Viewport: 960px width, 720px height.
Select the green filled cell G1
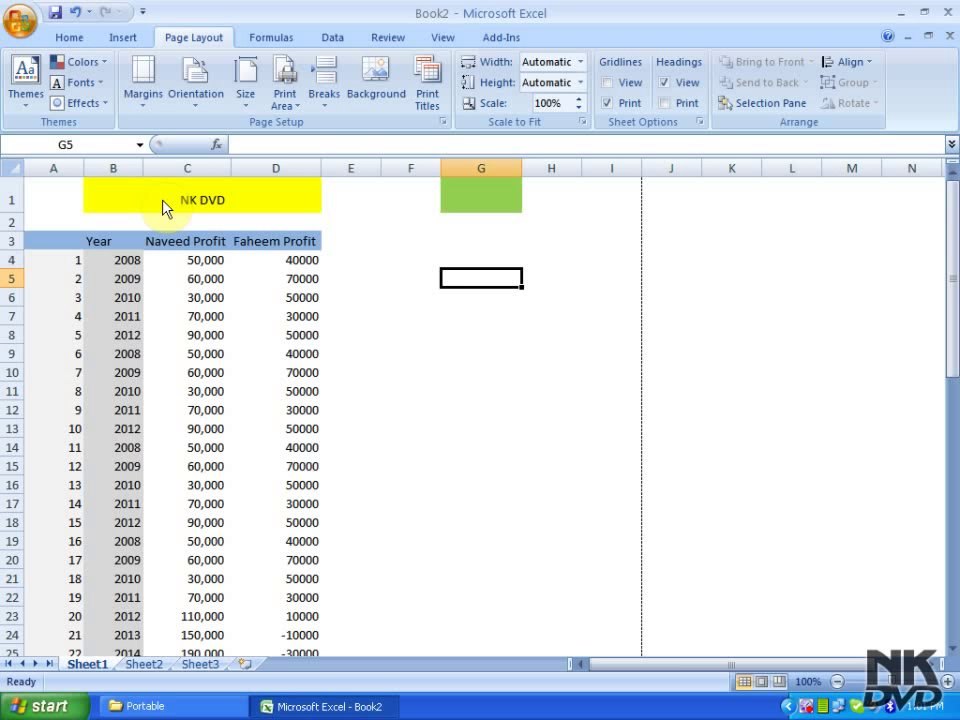coord(481,196)
